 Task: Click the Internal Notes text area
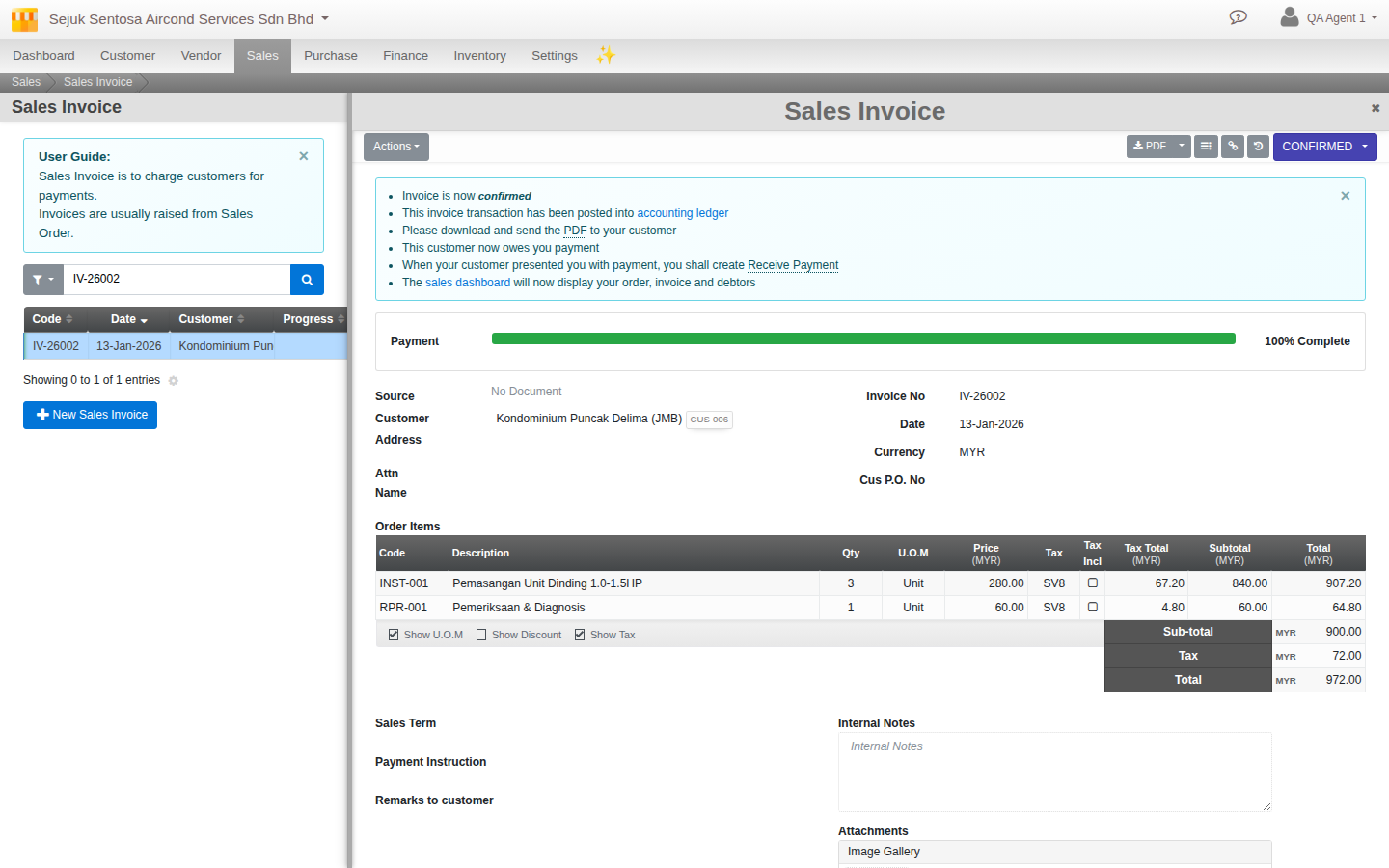[1055, 772]
